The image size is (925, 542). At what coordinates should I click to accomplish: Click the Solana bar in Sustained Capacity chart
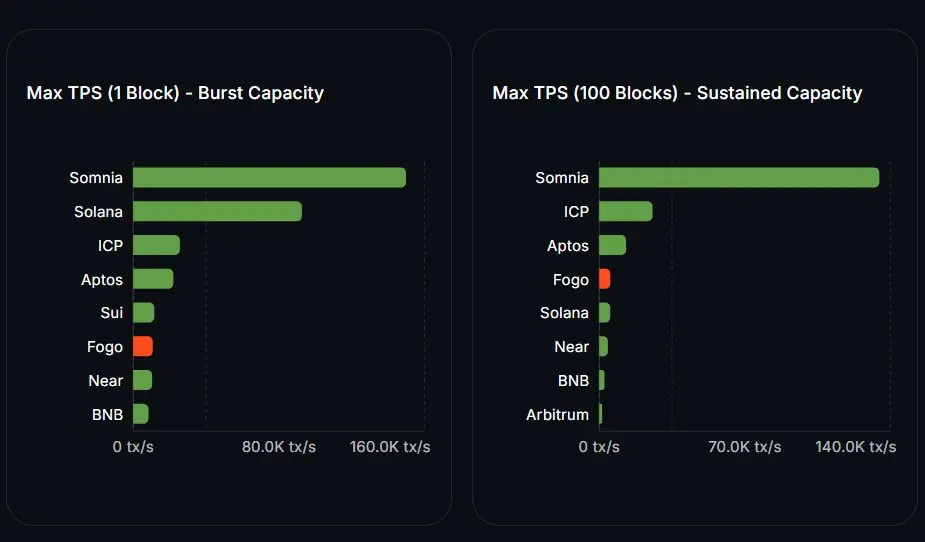[605, 313]
